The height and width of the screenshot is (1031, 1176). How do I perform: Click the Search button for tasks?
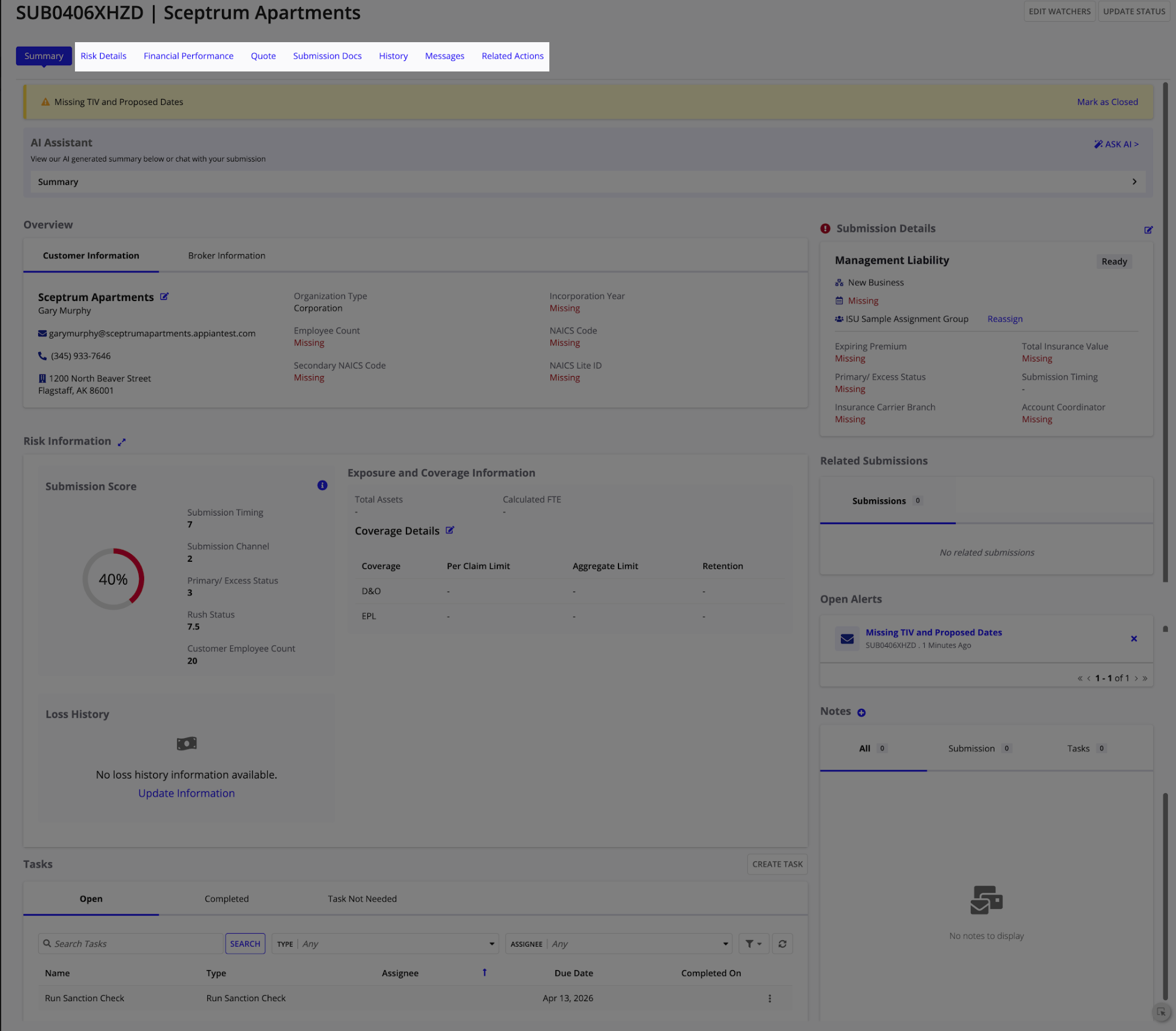pos(245,944)
